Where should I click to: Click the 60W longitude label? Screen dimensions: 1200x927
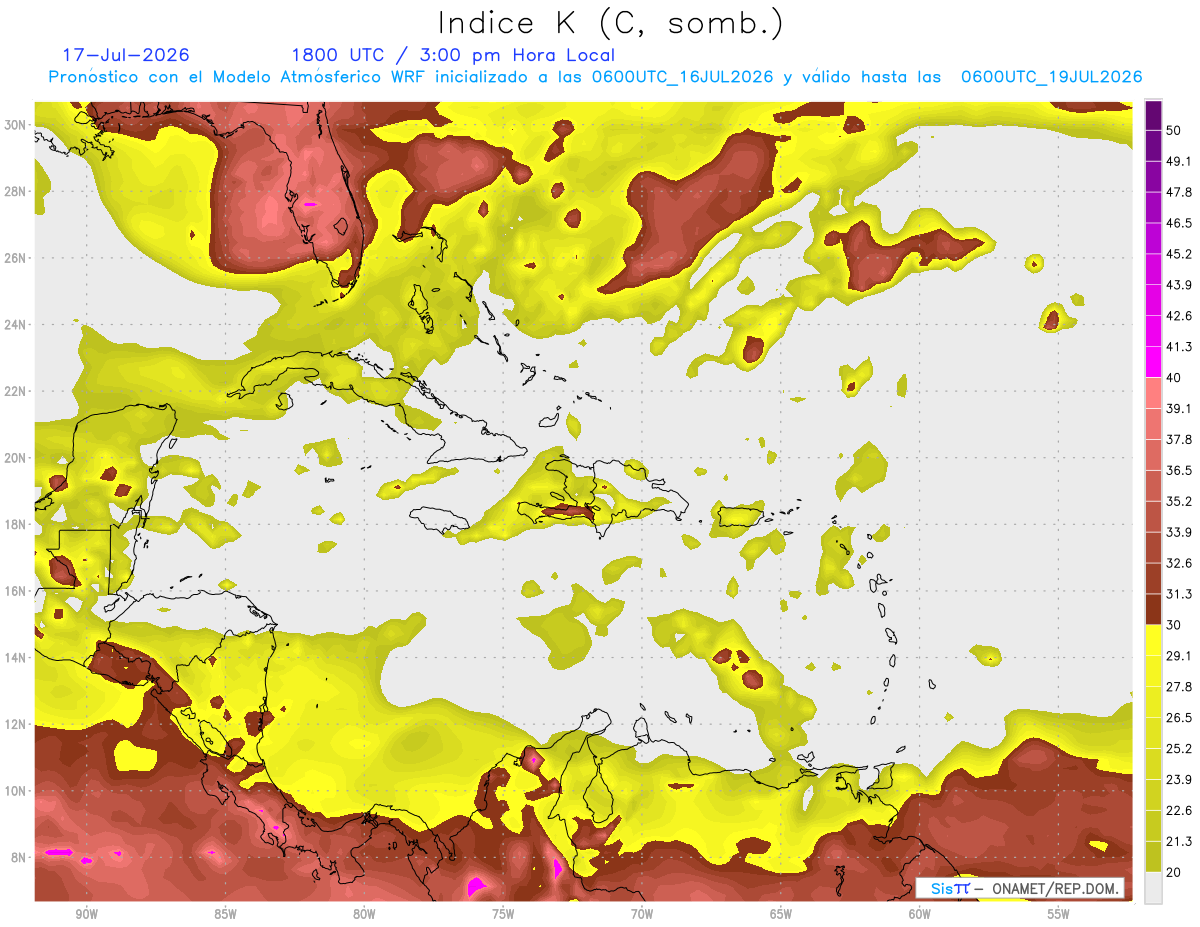coord(920,914)
